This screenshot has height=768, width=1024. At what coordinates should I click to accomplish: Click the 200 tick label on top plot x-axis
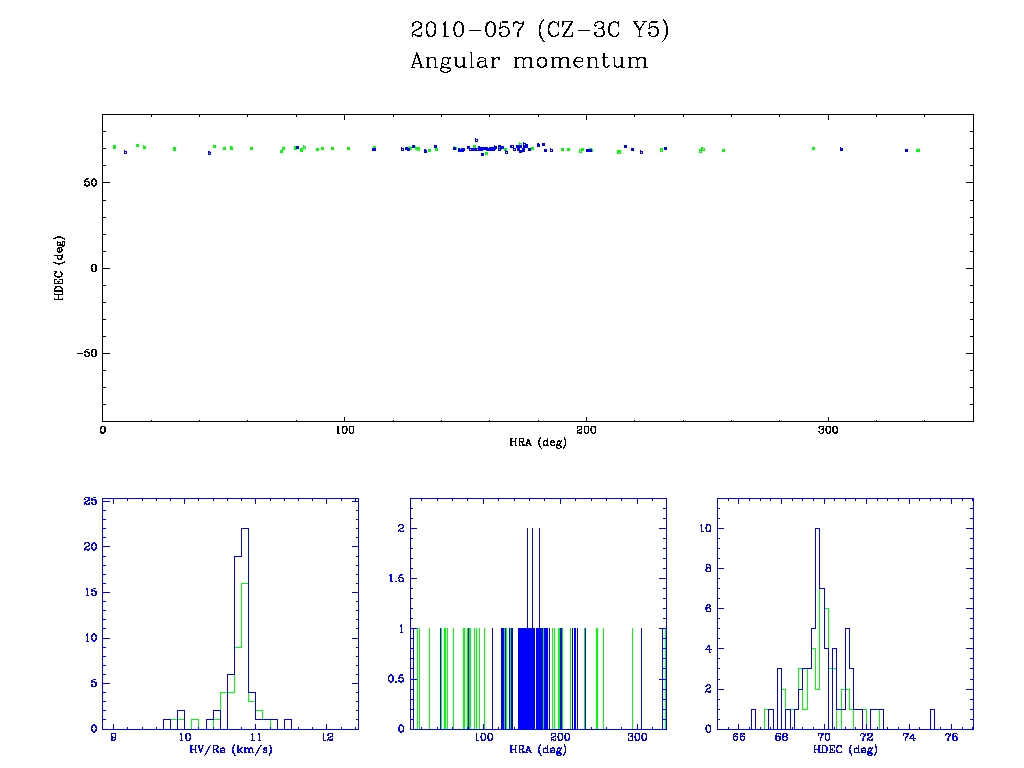(x=586, y=430)
